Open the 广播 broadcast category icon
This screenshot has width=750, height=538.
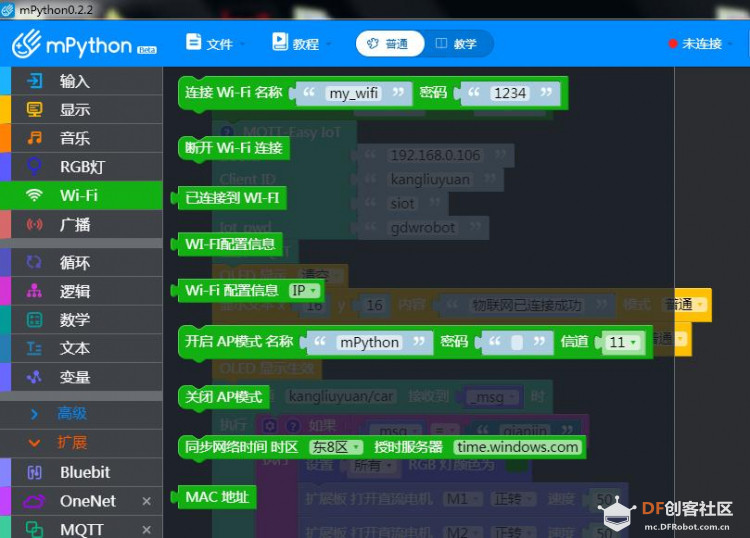[x=34, y=224]
